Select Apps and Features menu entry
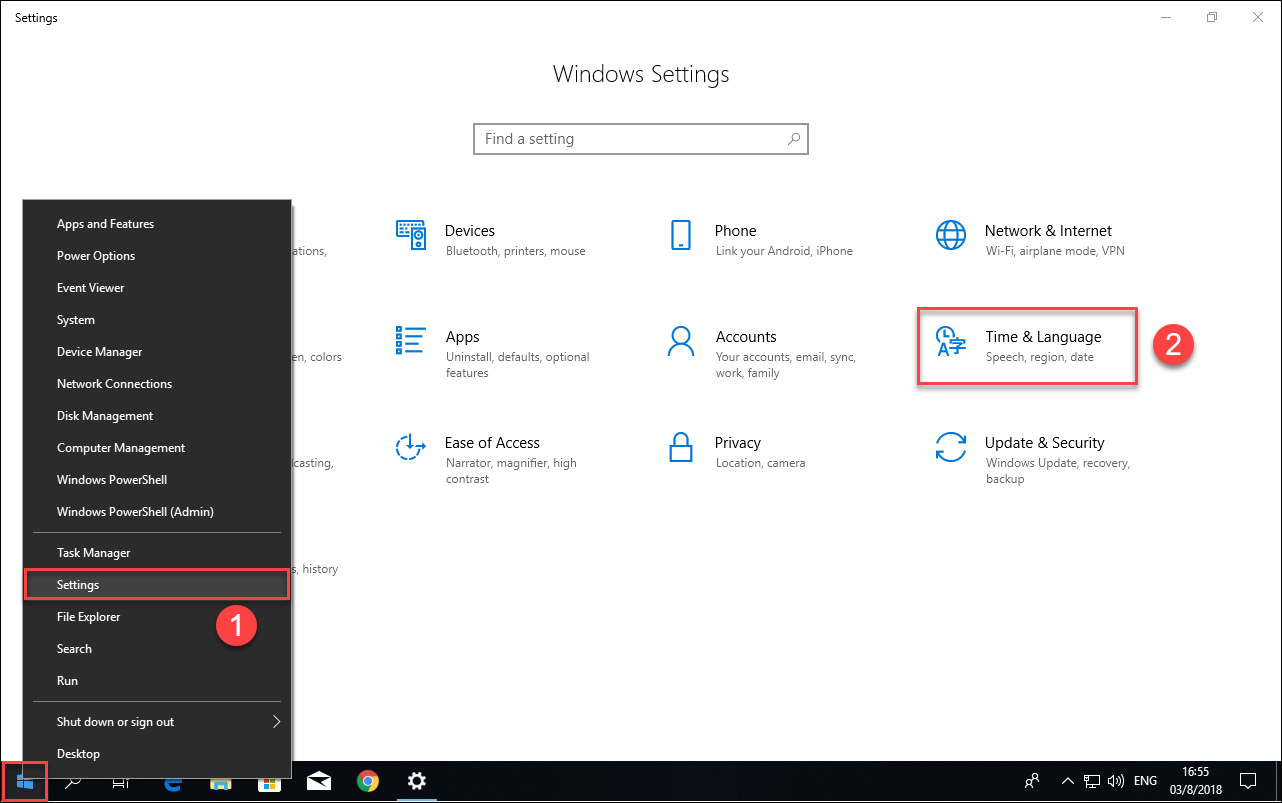This screenshot has width=1282, height=803. coord(157,224)
